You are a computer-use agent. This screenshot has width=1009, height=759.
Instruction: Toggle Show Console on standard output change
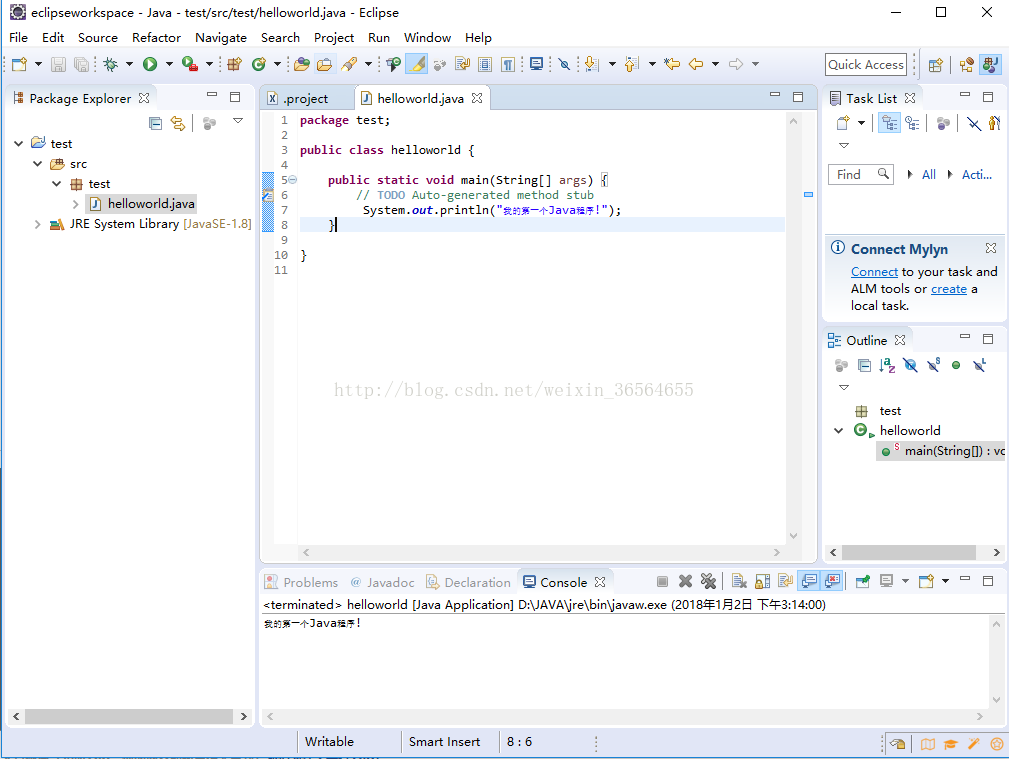(809, 581)
